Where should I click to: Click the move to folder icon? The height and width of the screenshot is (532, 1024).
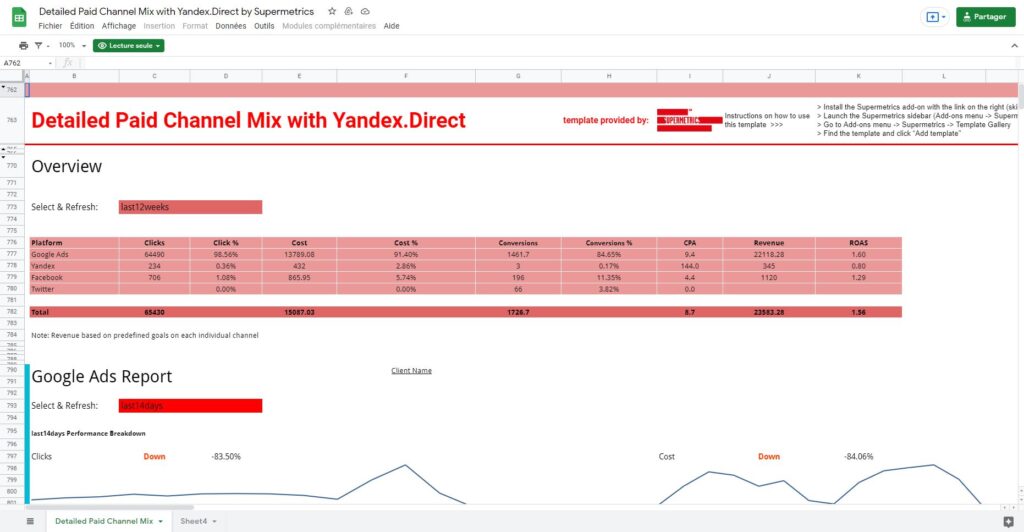pos(348,11)
